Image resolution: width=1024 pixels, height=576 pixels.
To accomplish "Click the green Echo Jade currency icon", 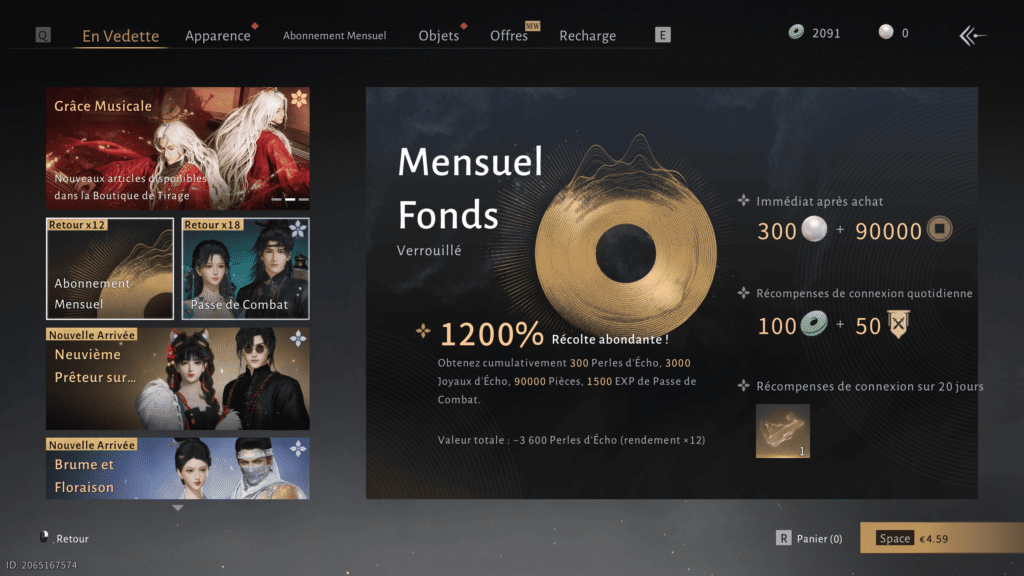I will click(796, 32).
